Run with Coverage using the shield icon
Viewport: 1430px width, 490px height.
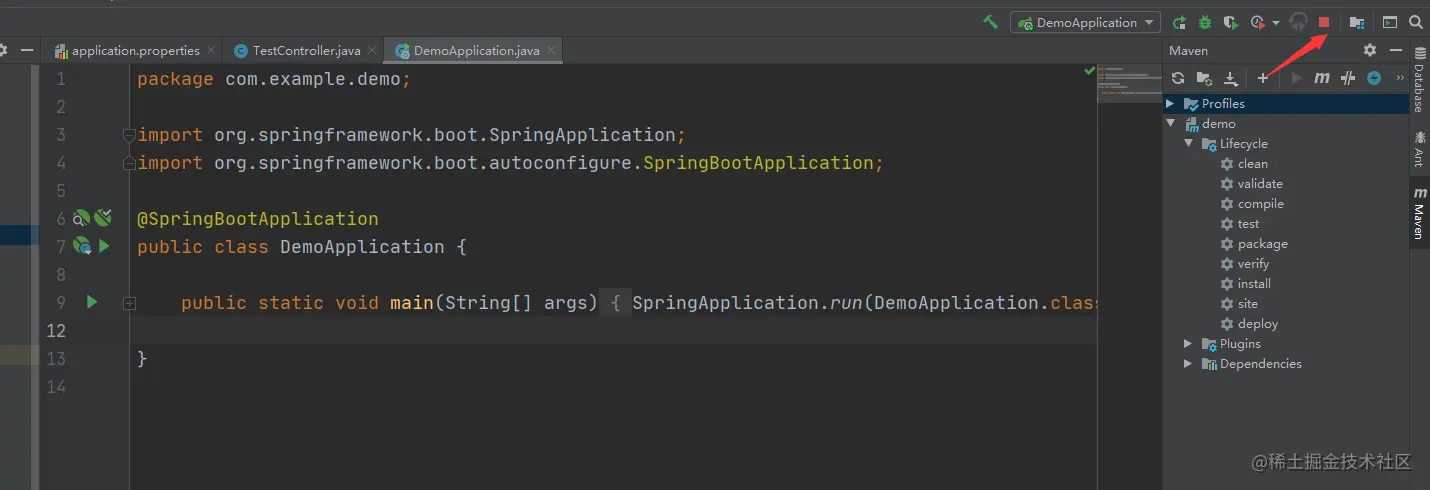1232,22
